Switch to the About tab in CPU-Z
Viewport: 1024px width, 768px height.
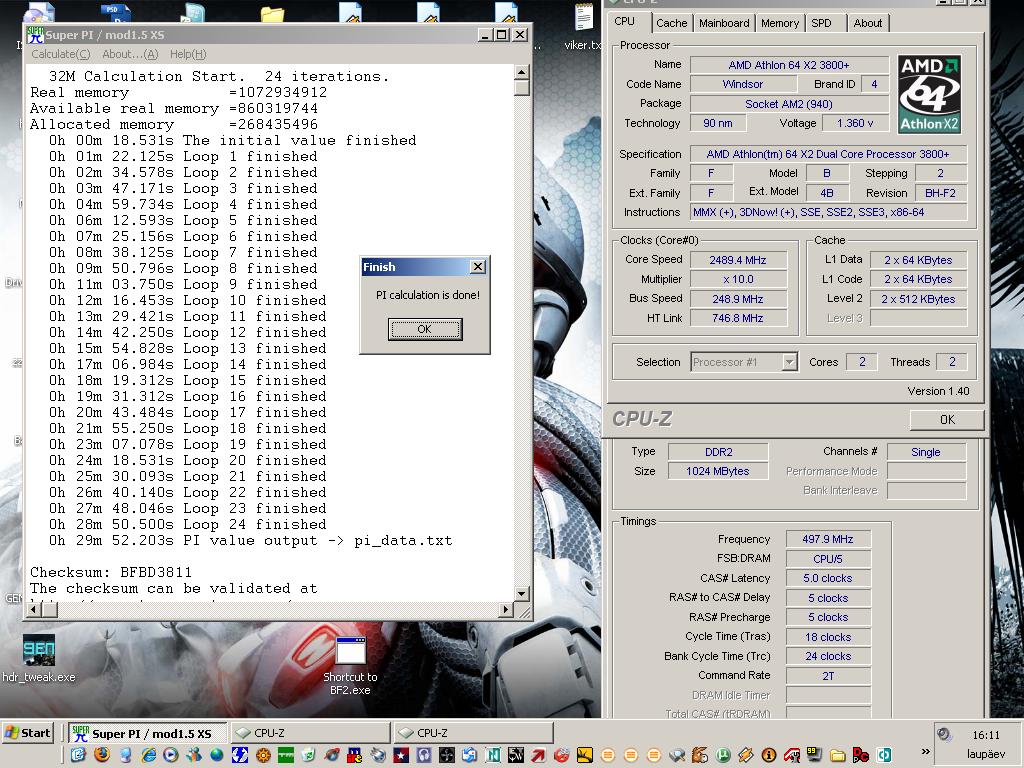pos(867,23)
